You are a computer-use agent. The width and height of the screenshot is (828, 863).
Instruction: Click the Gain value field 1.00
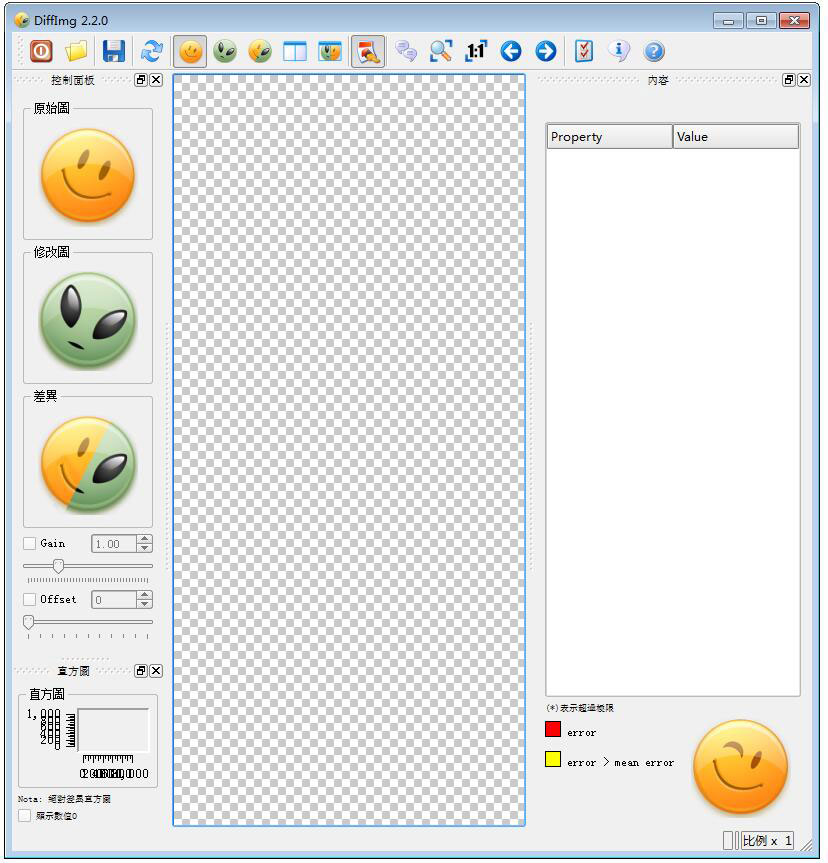point(114,544)
